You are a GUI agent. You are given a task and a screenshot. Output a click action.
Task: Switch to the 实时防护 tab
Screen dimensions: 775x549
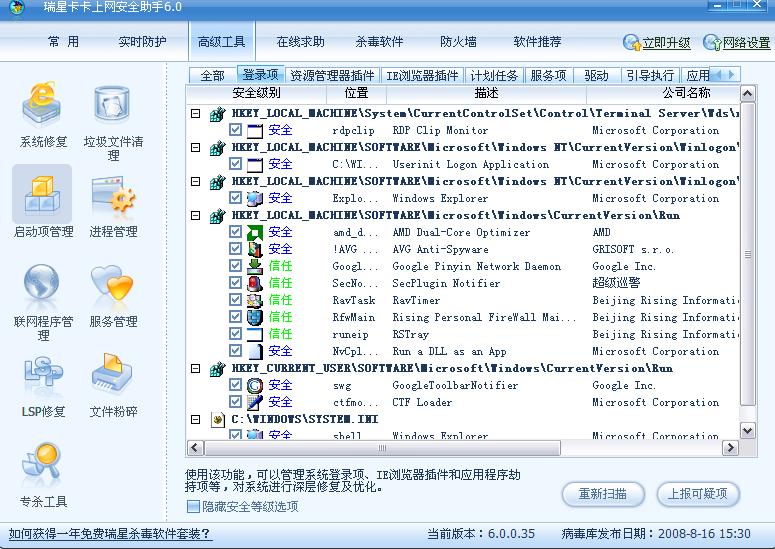point(142,42)
